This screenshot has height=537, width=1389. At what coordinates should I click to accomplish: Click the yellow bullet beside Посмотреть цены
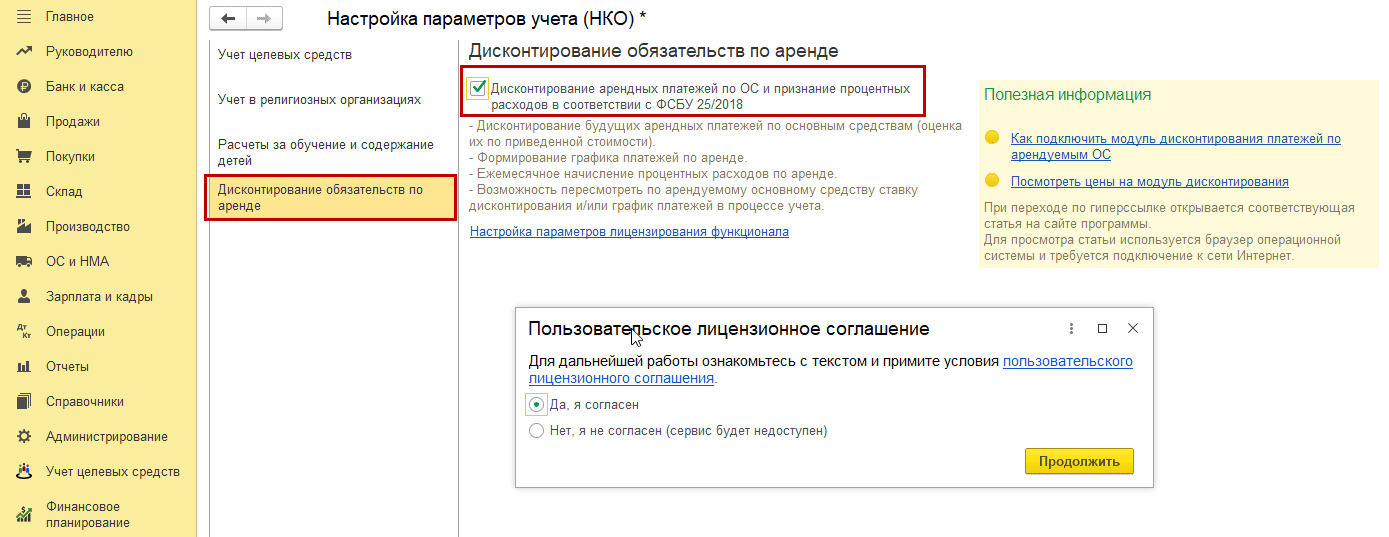(992, 181)
